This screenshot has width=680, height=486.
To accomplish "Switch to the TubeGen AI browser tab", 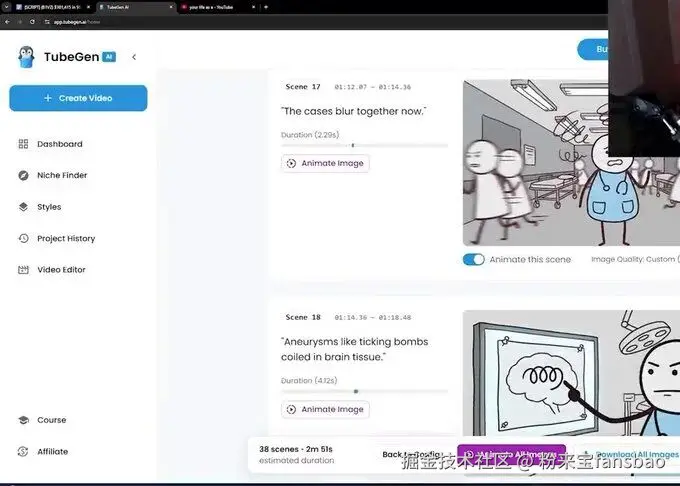I will pyautogui.click(x=133, y=7).
